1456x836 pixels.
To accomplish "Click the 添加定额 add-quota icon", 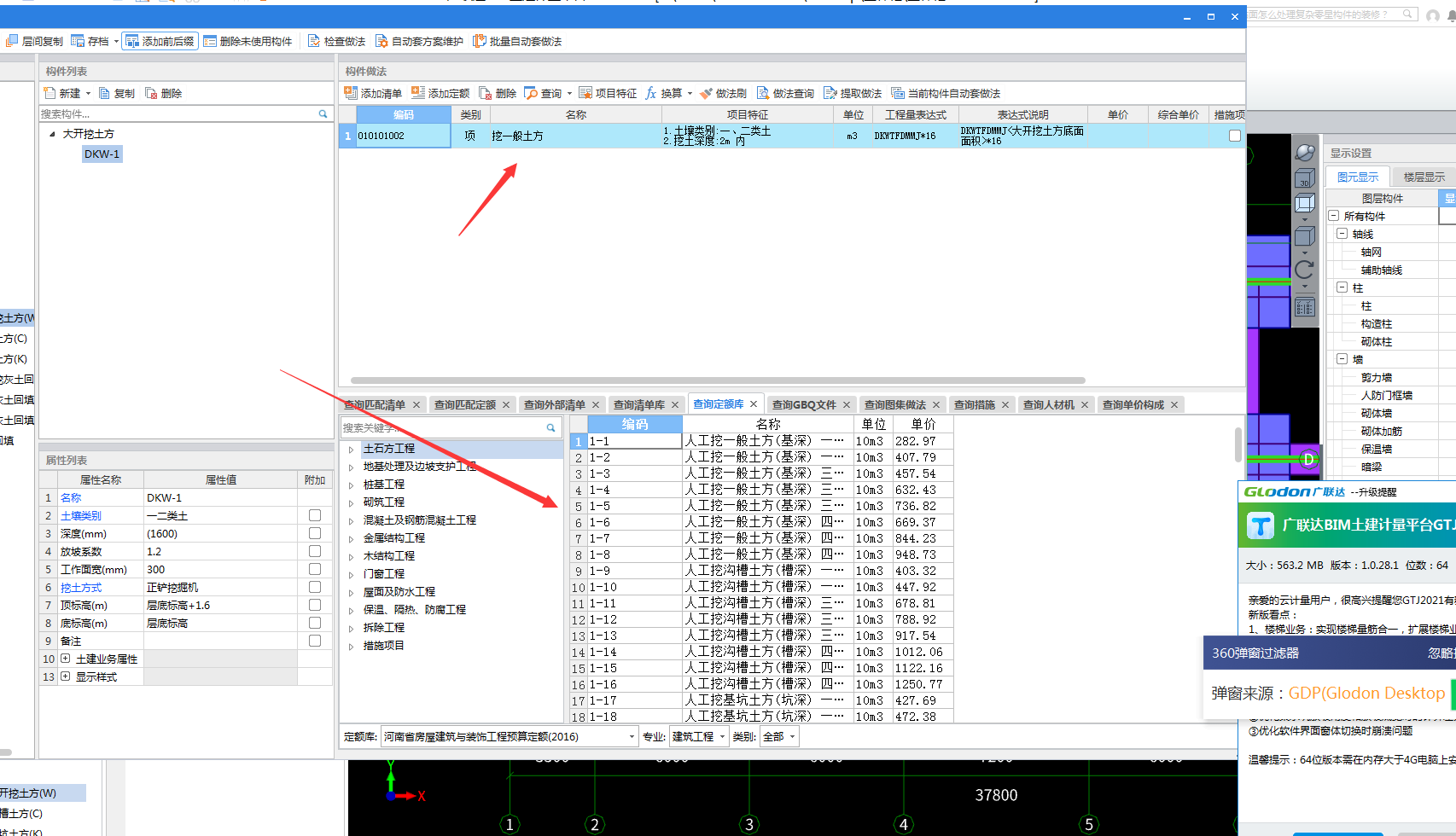I will click(417, 93).
